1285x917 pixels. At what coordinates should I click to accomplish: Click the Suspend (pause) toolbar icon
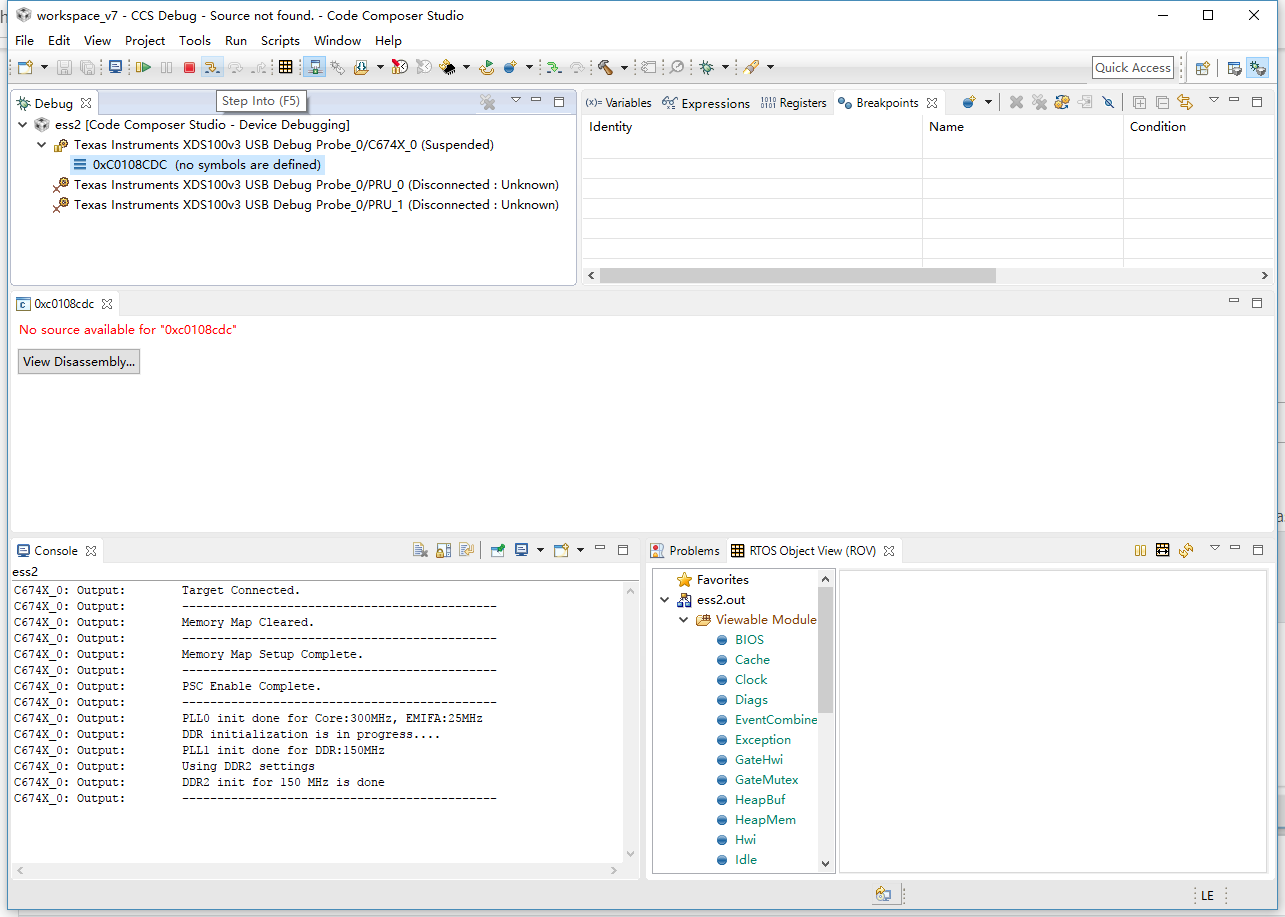pyautogui.click(x=166, y=67)
